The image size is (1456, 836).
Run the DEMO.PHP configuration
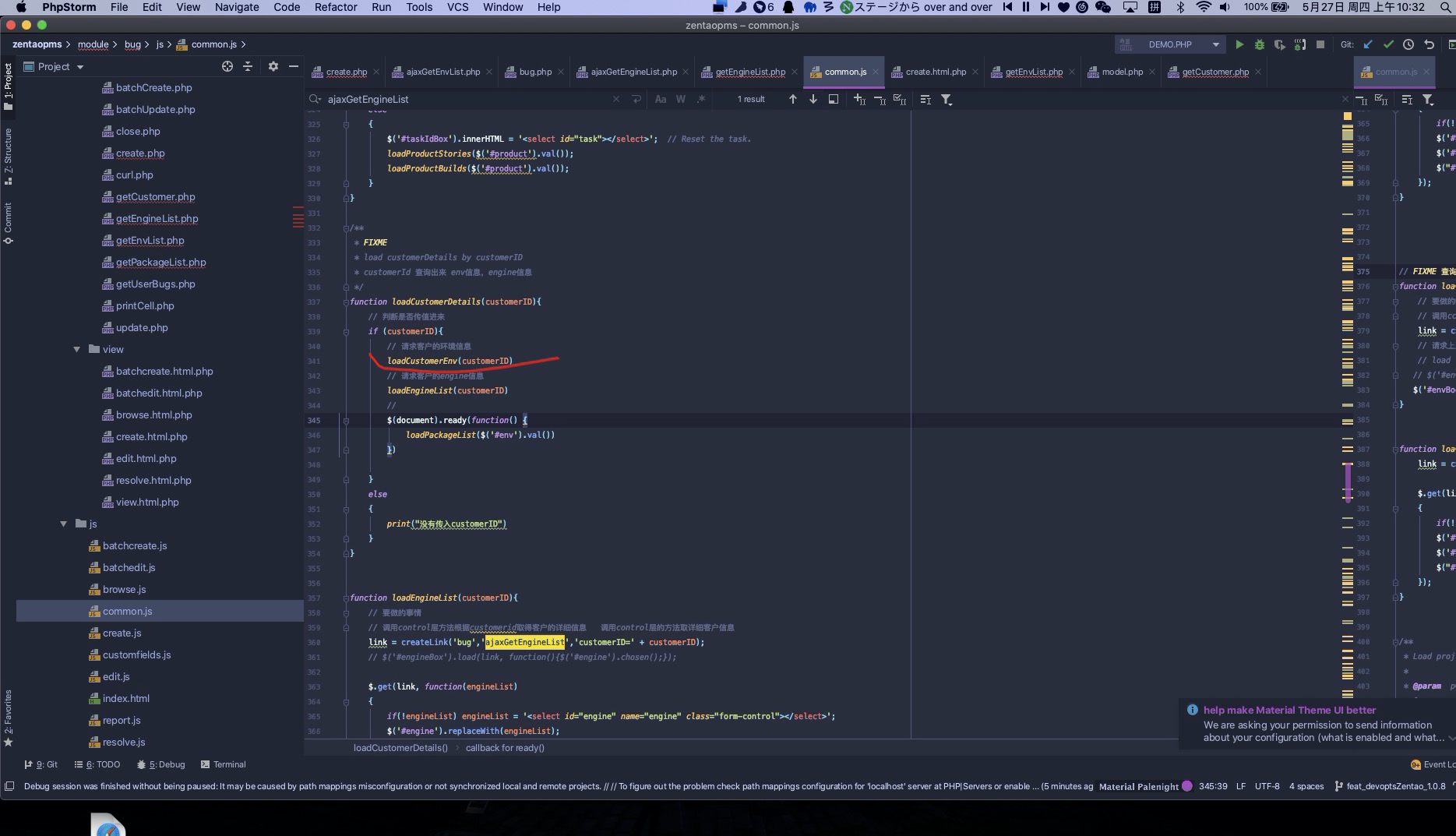click(1239, 44)
